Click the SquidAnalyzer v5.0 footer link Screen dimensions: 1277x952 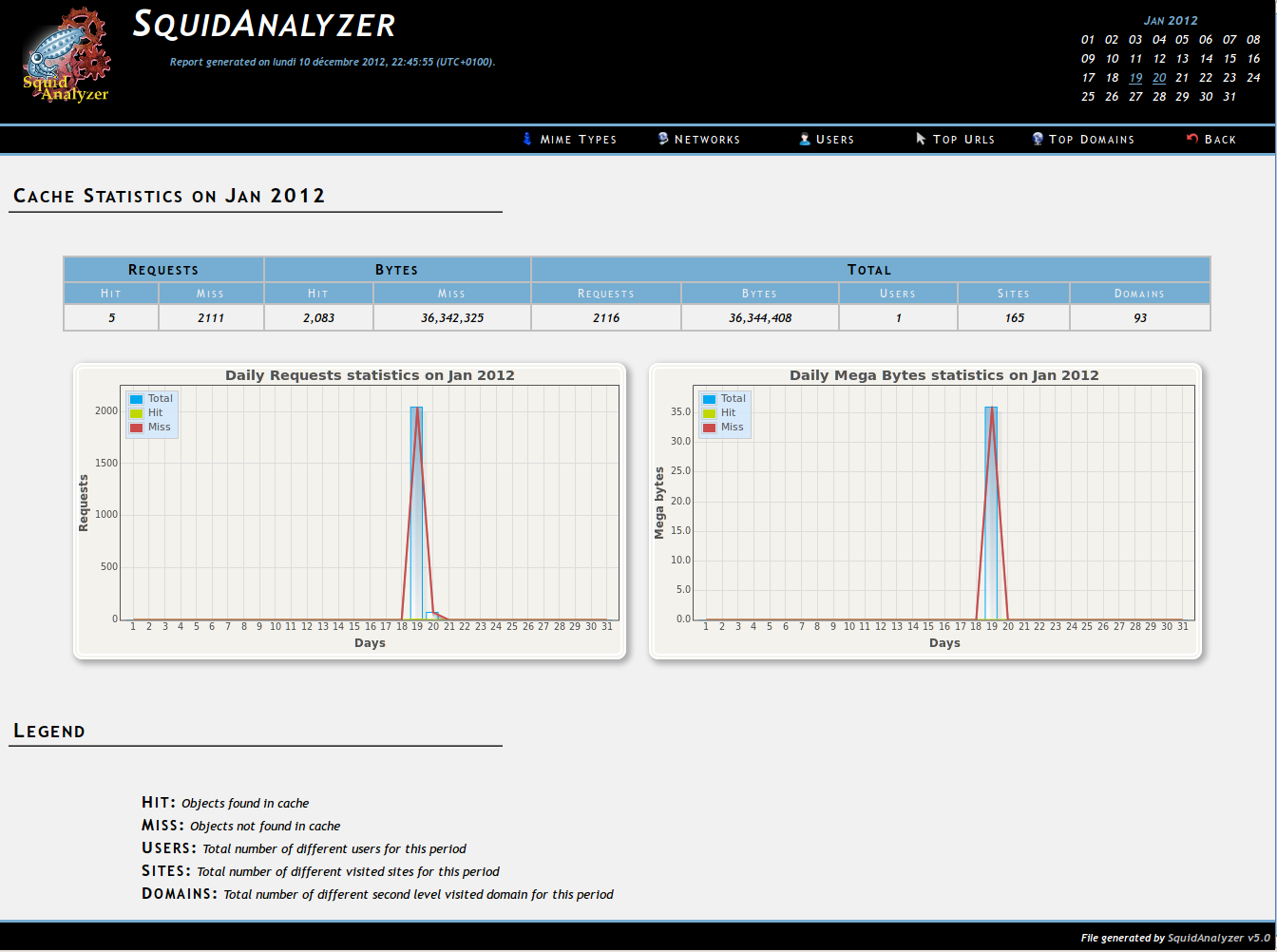click(1219, 938)
